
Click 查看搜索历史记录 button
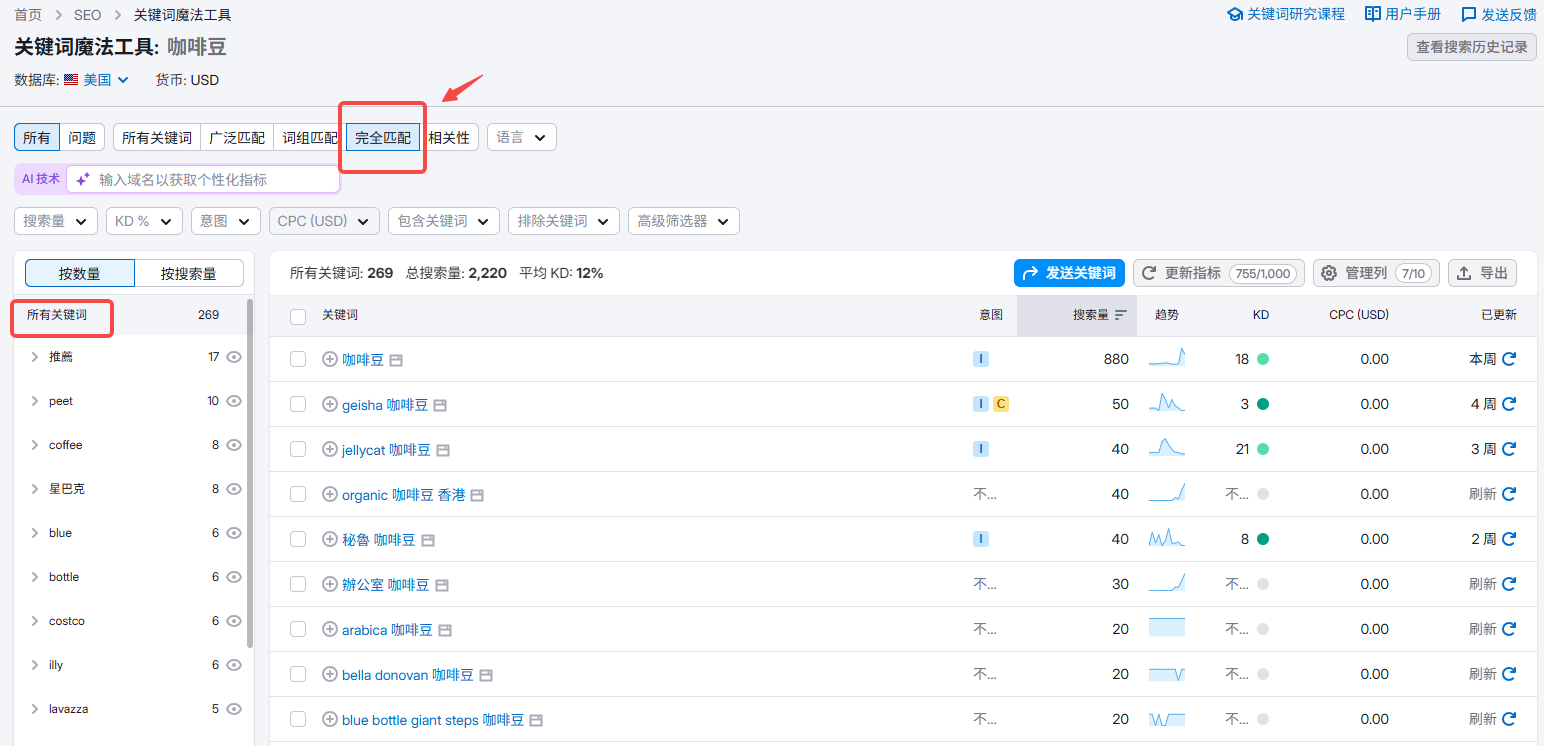[x=1471, y=46]
